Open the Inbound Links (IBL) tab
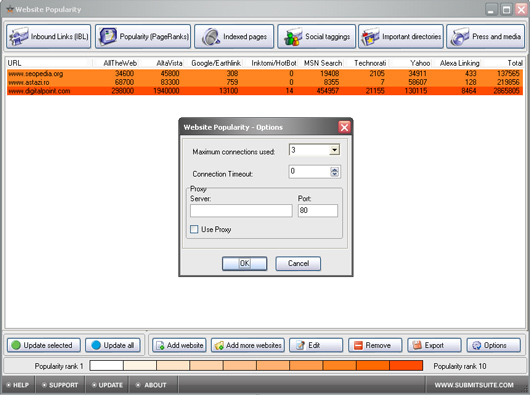The width and height of the screenshot is (530, 395). [x=48, y=36]
